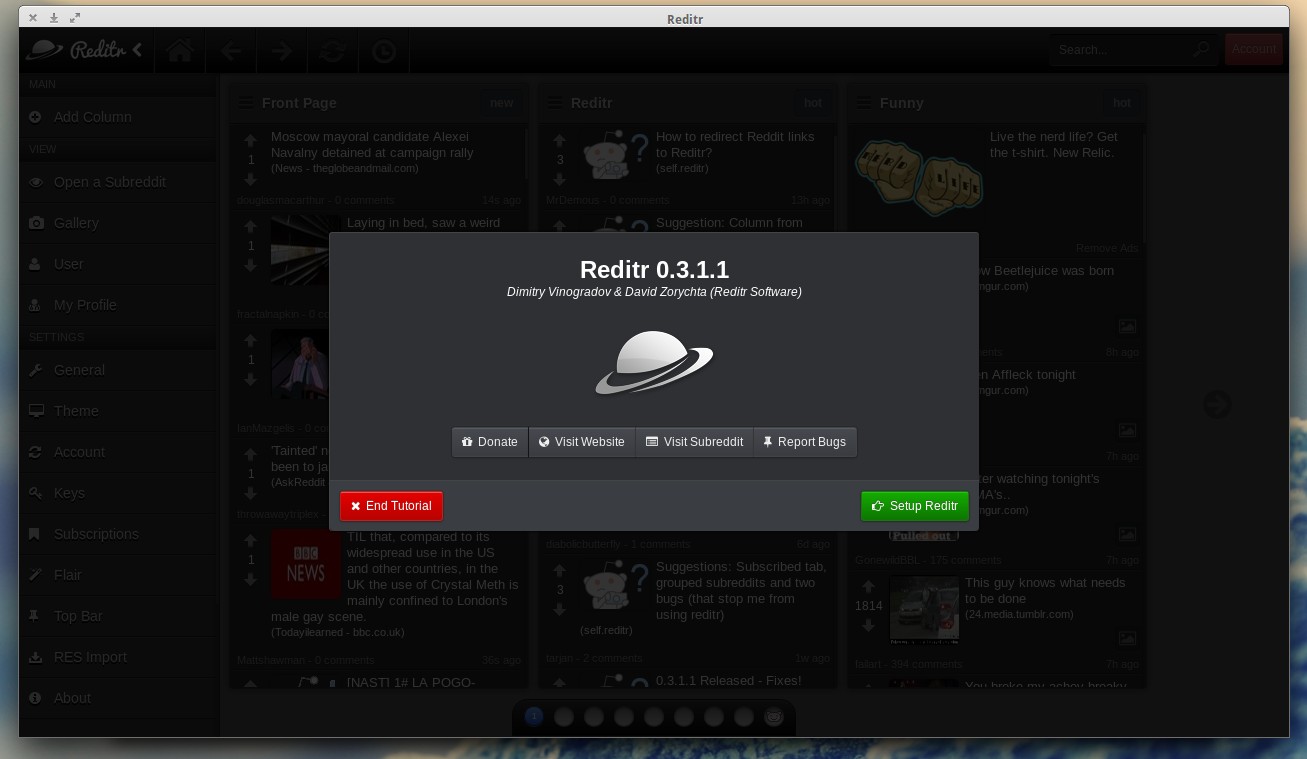The image size is (1307, 759).
Task: Open Gallery in the sidebar
Action: click(x=76, y=223)
